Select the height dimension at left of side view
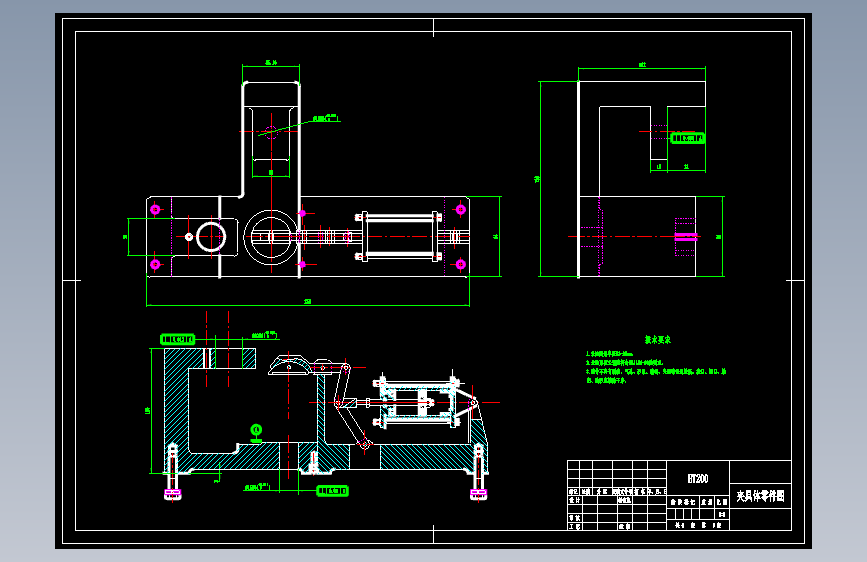 537,179
